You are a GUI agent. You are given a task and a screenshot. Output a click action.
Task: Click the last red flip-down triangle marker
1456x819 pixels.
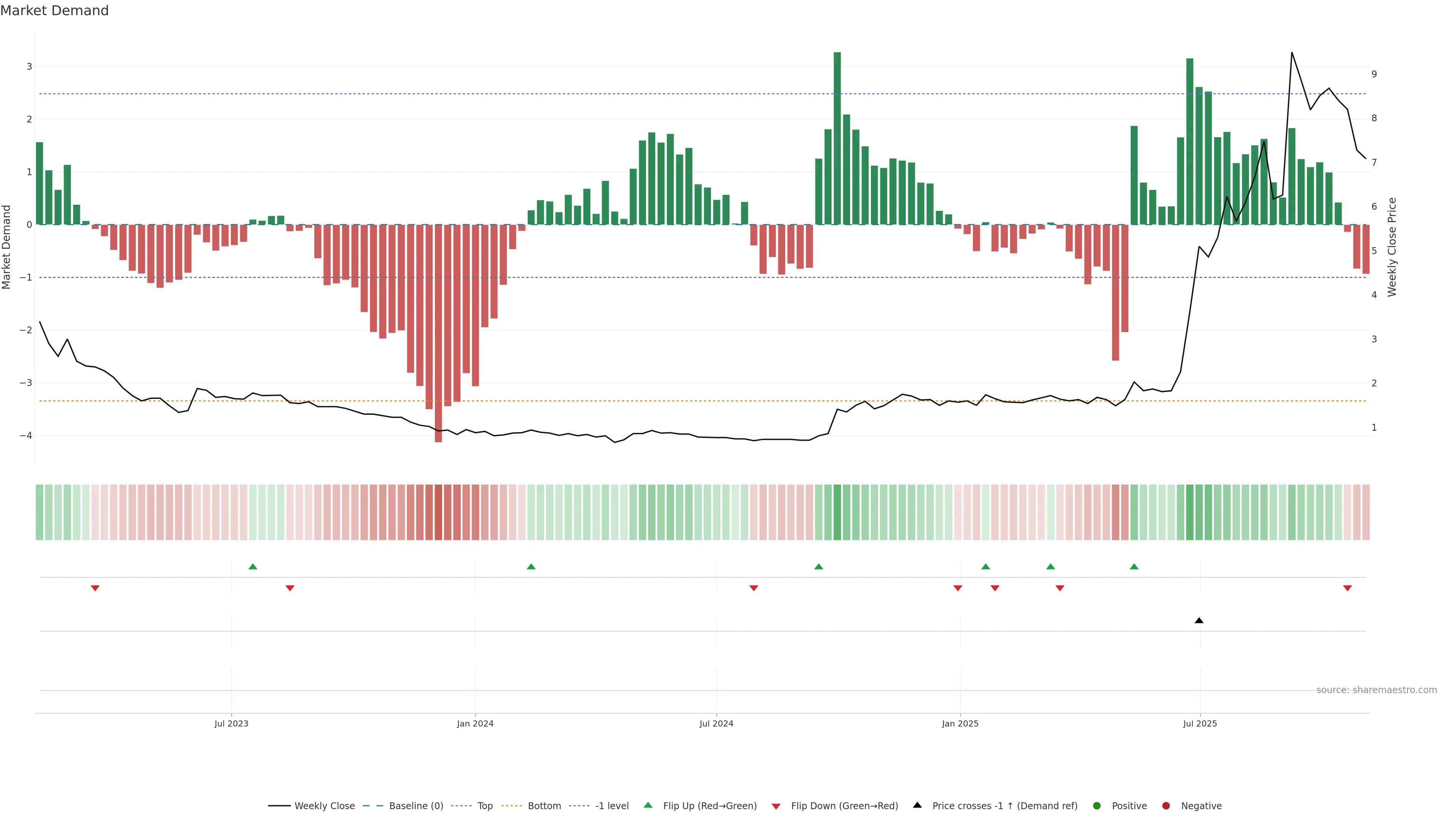point(1348,588)
